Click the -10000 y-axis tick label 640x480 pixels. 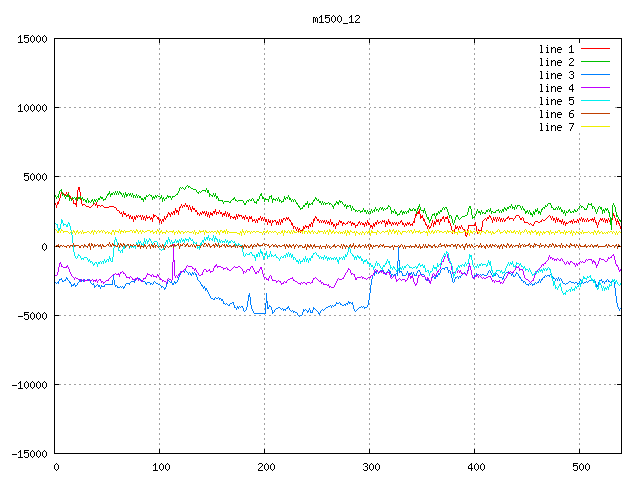click(27, 385)
